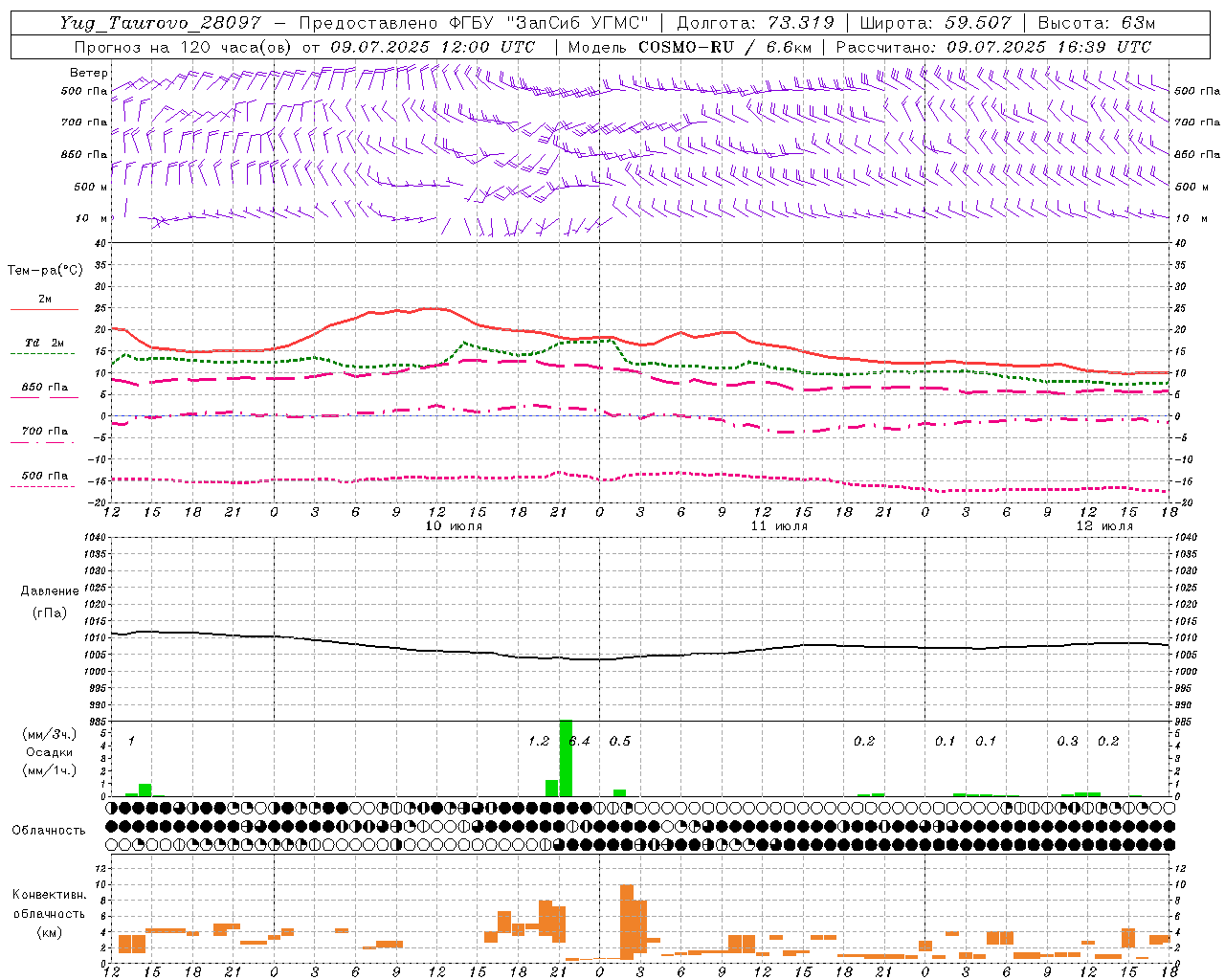Viewport: 1225px width, 980px height.
Task: Click the 6.4 precipitation amount
Action: tap(580, 742)
